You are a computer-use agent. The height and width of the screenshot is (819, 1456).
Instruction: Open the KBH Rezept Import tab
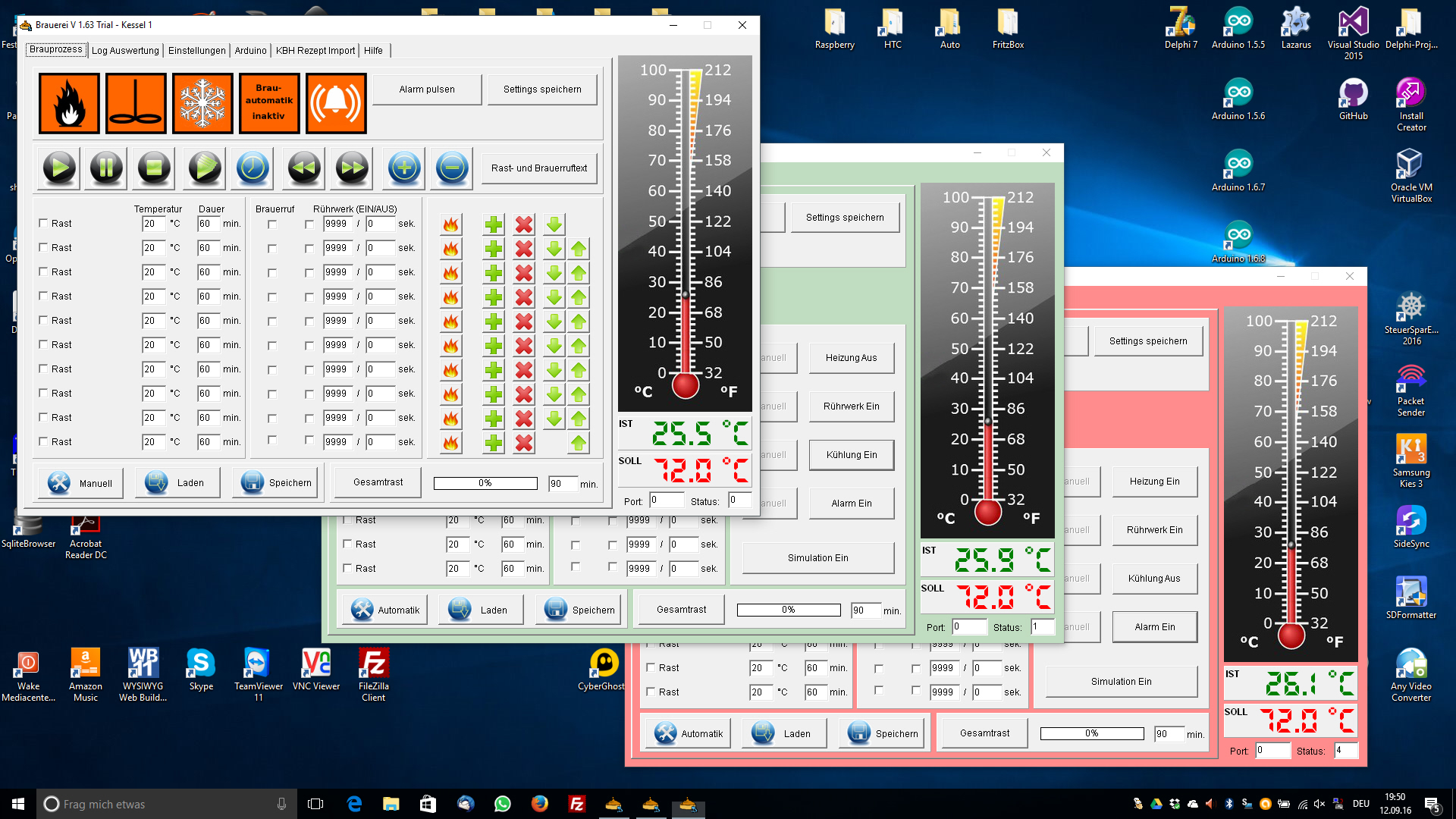315,51
